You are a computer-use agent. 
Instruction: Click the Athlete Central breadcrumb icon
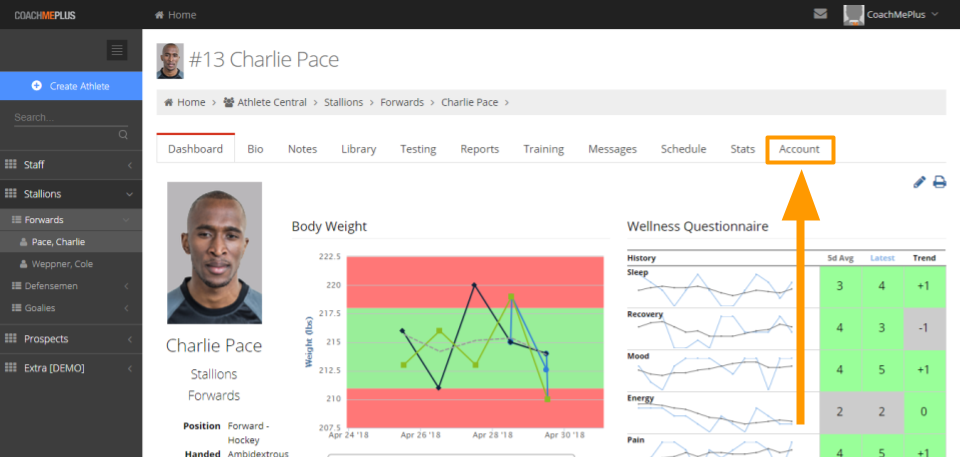pyautogui.click(x=229, y=102)
